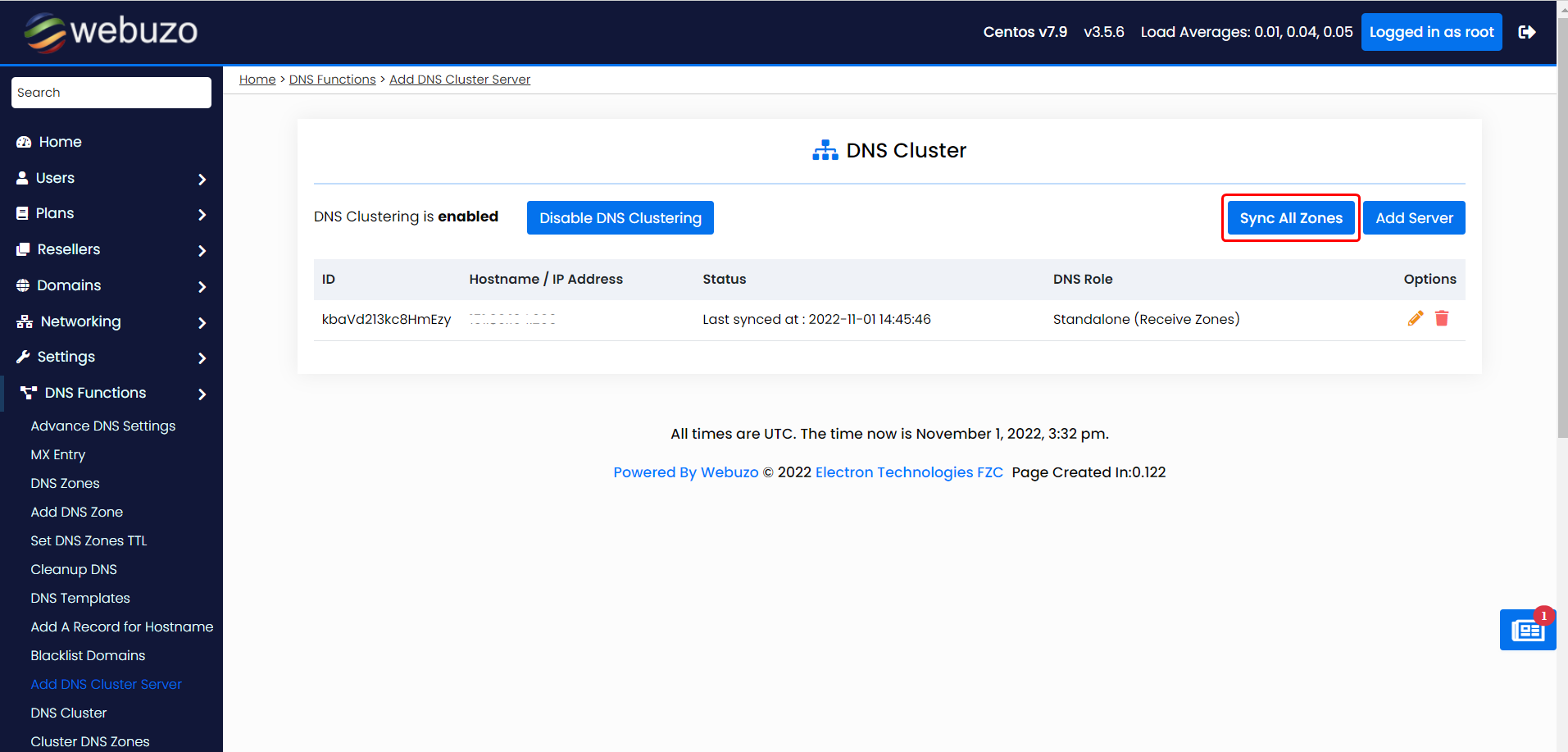Click the logout icon in the top bar
The image size is (1568, 752).
tap(1528, 31)
